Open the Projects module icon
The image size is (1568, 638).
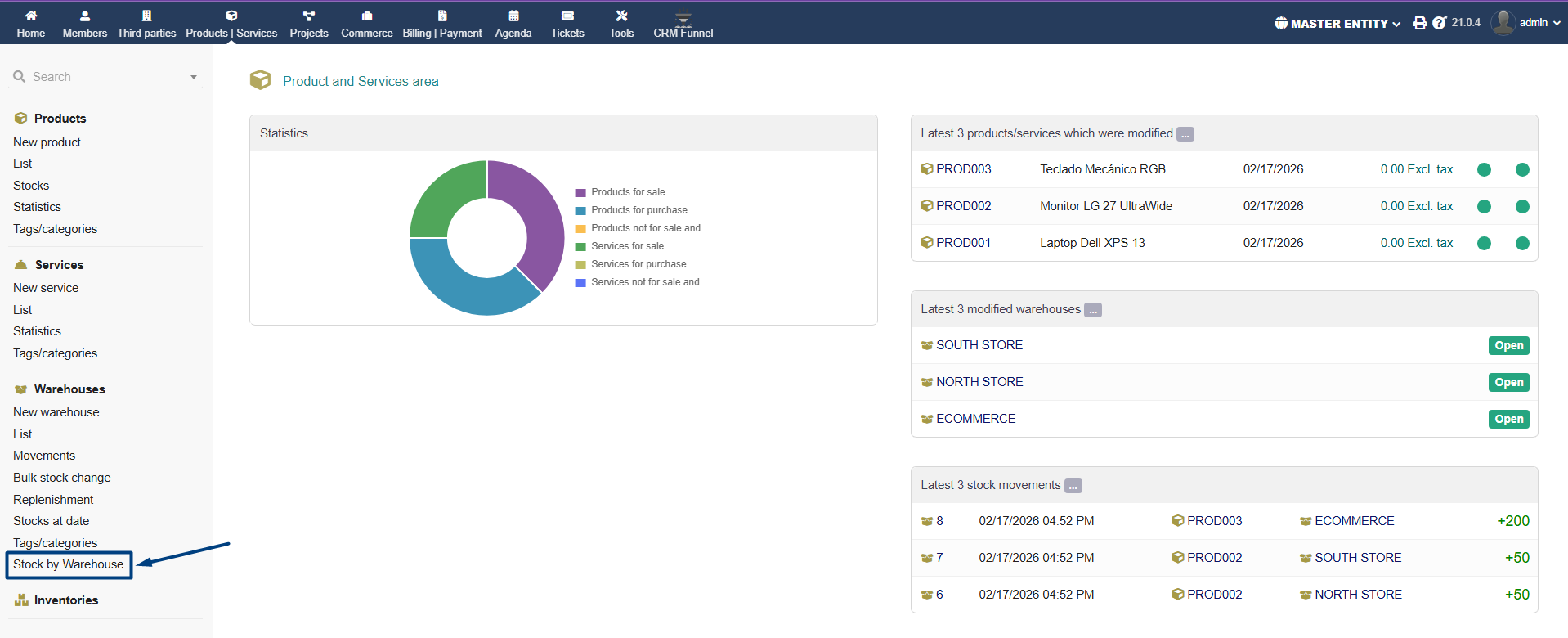pyautogui.click(x=308, y=16)
